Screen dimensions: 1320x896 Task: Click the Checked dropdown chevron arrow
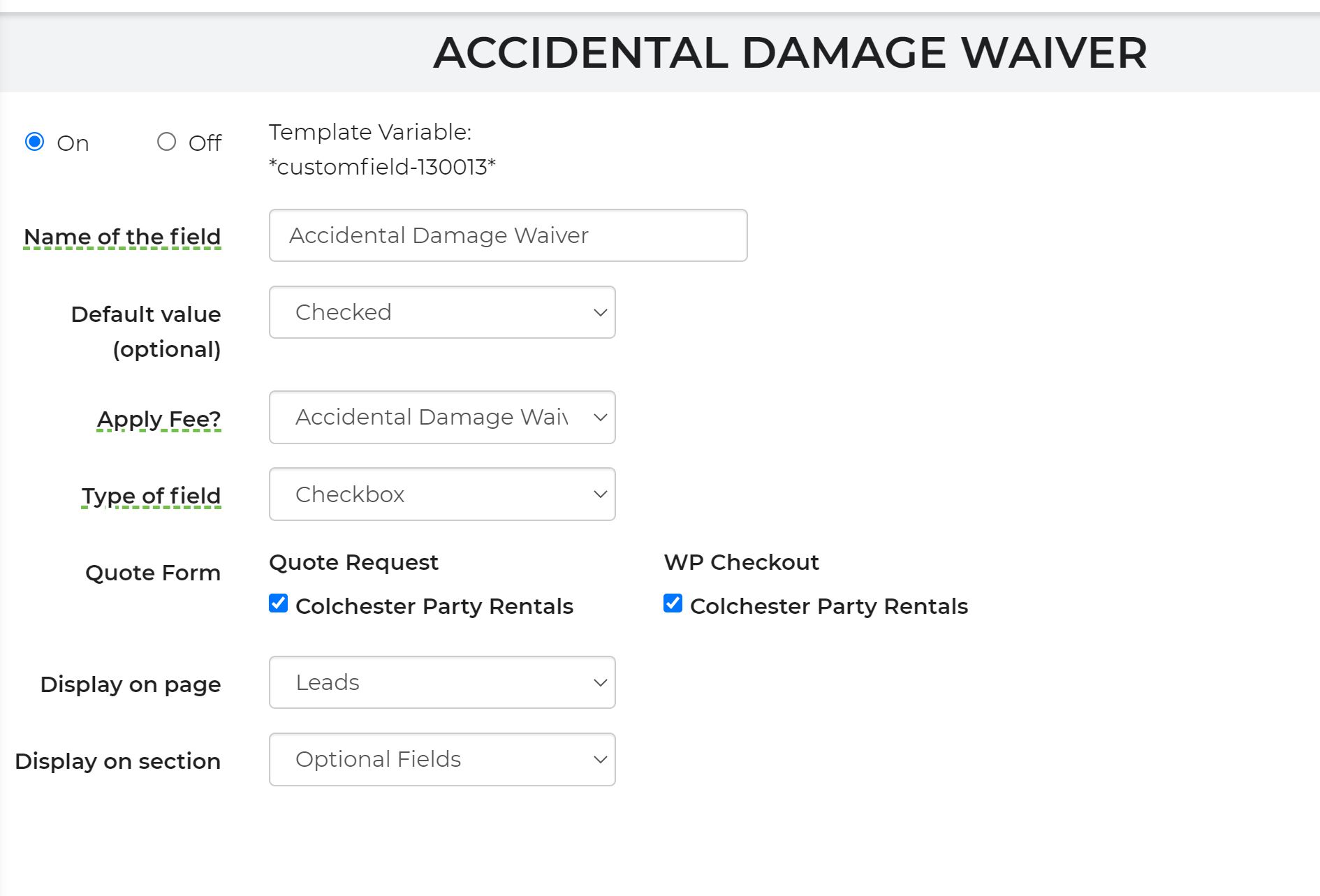pos(600,312)
